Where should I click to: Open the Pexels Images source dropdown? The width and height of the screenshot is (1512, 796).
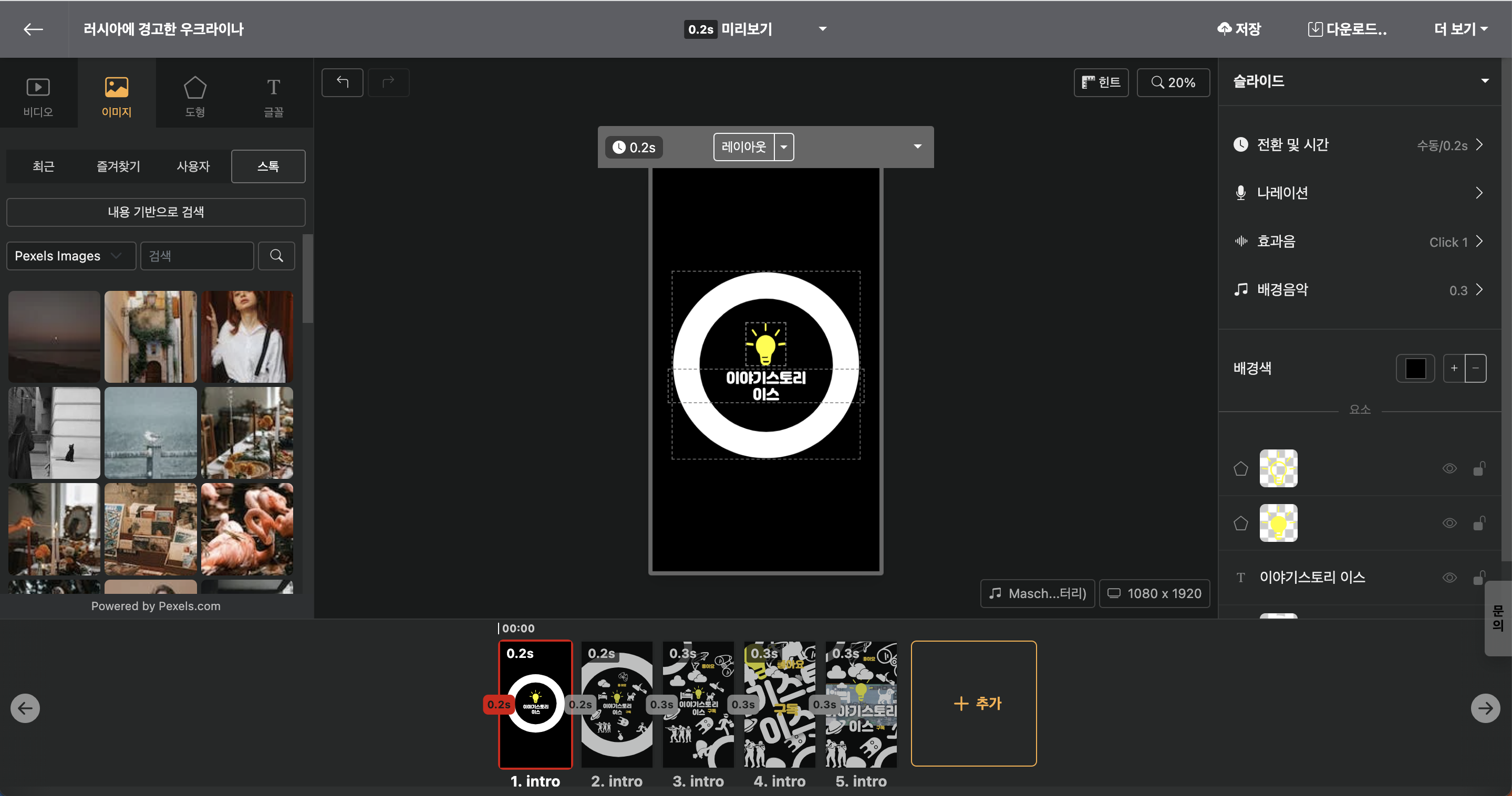click(x=71, y=256)
